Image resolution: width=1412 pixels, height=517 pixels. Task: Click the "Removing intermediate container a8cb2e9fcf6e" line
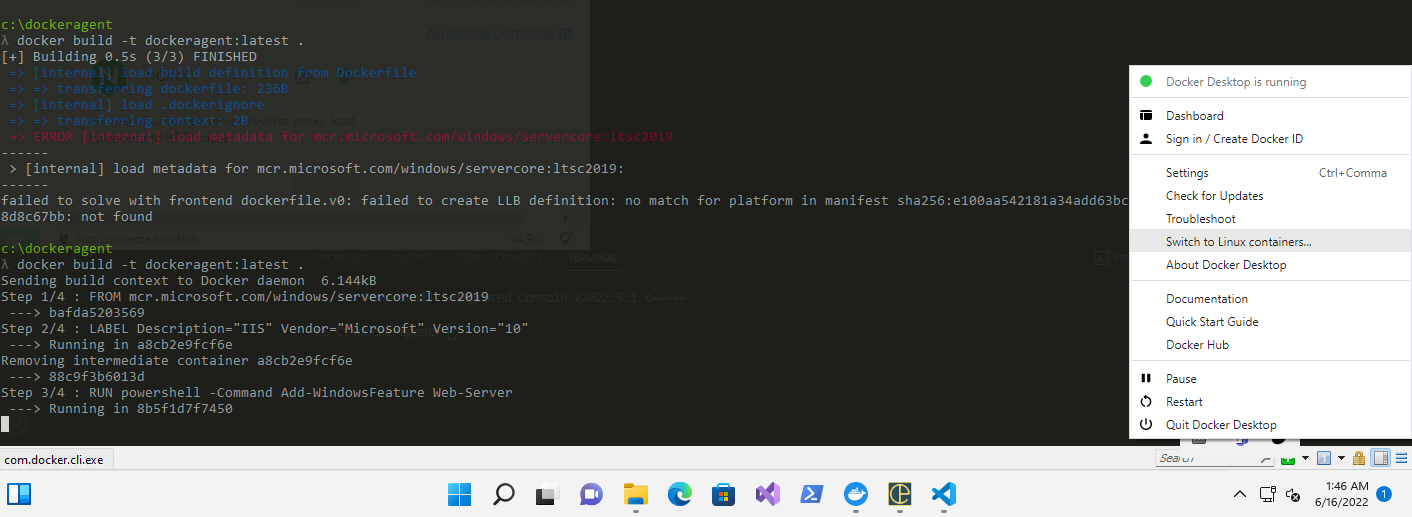pyautogui.click(x=177, y=361)
